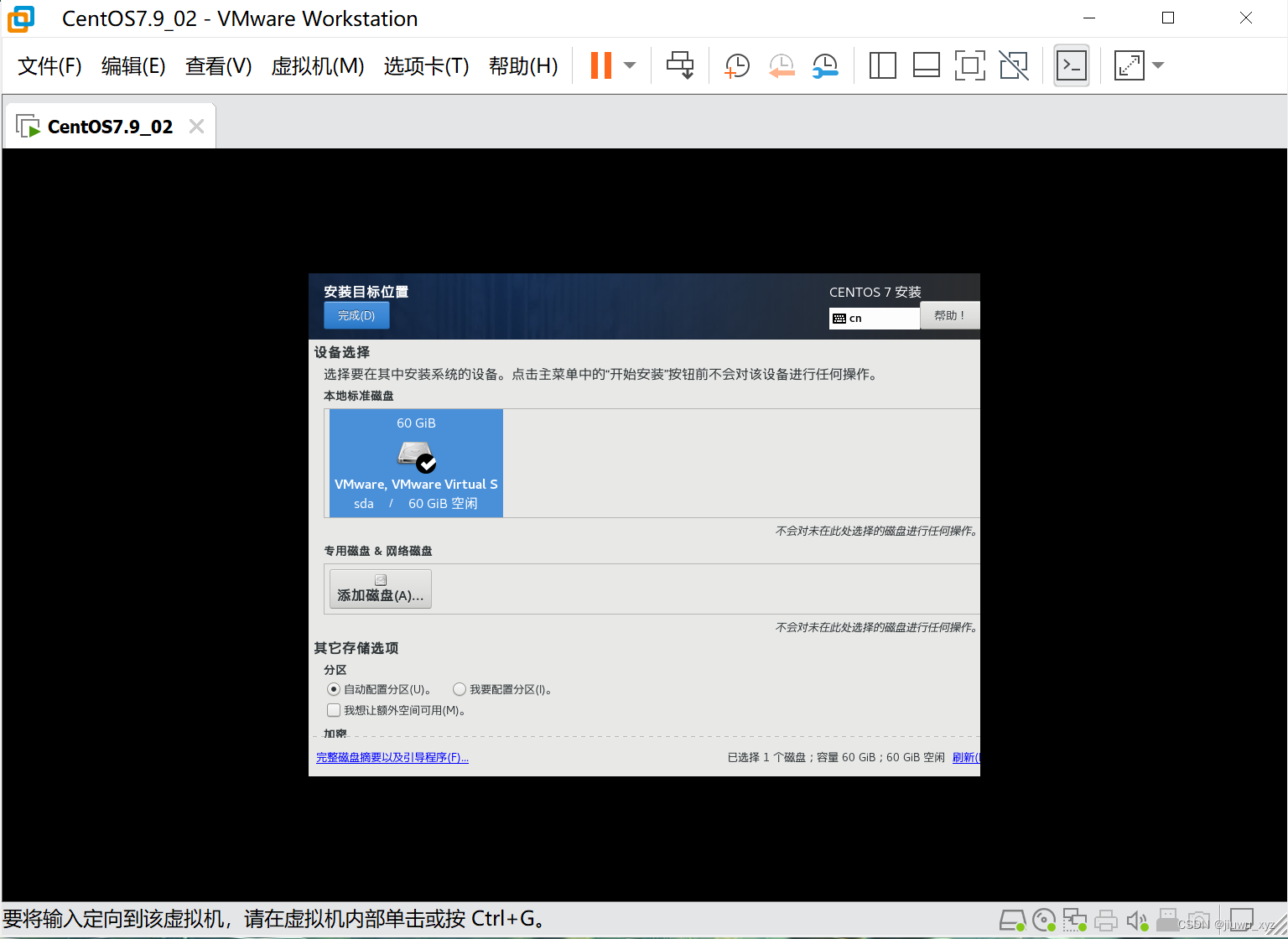Open the 编辑(E) menu
The image size is (1288, 939).
[133, 66]
